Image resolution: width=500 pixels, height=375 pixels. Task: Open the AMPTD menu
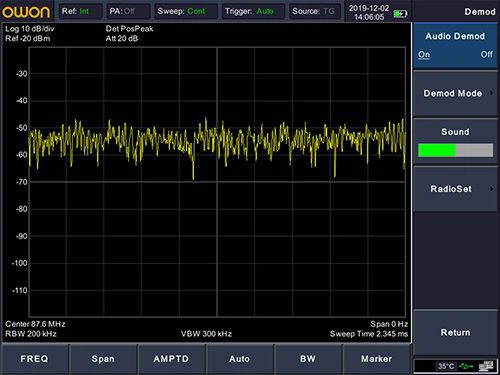[x=171, y=359]
